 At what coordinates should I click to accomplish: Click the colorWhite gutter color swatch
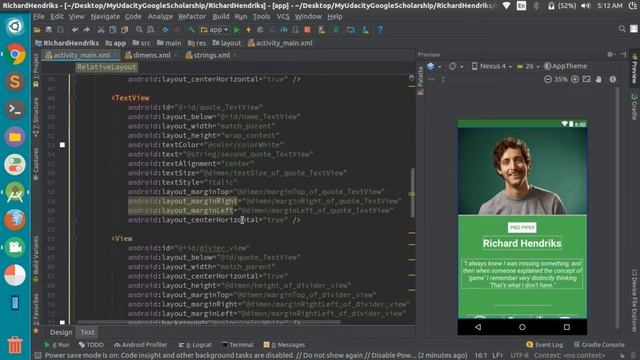coord(62,145)
